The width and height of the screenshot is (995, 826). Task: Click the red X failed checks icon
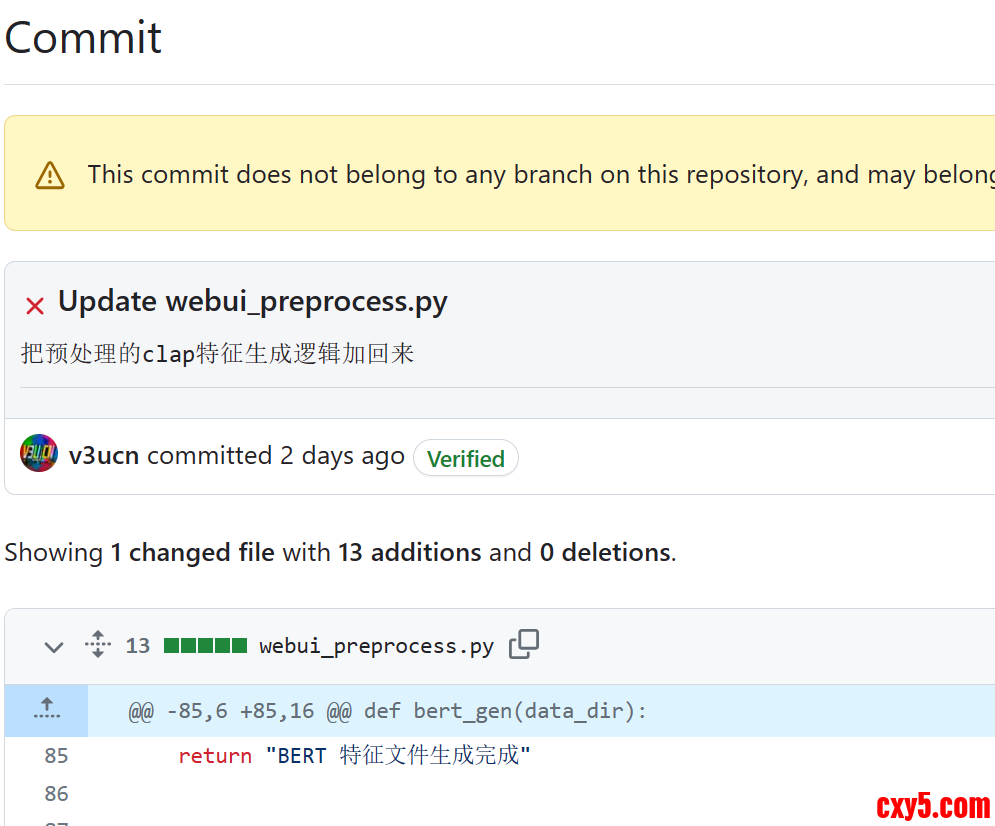click(35, 306)
